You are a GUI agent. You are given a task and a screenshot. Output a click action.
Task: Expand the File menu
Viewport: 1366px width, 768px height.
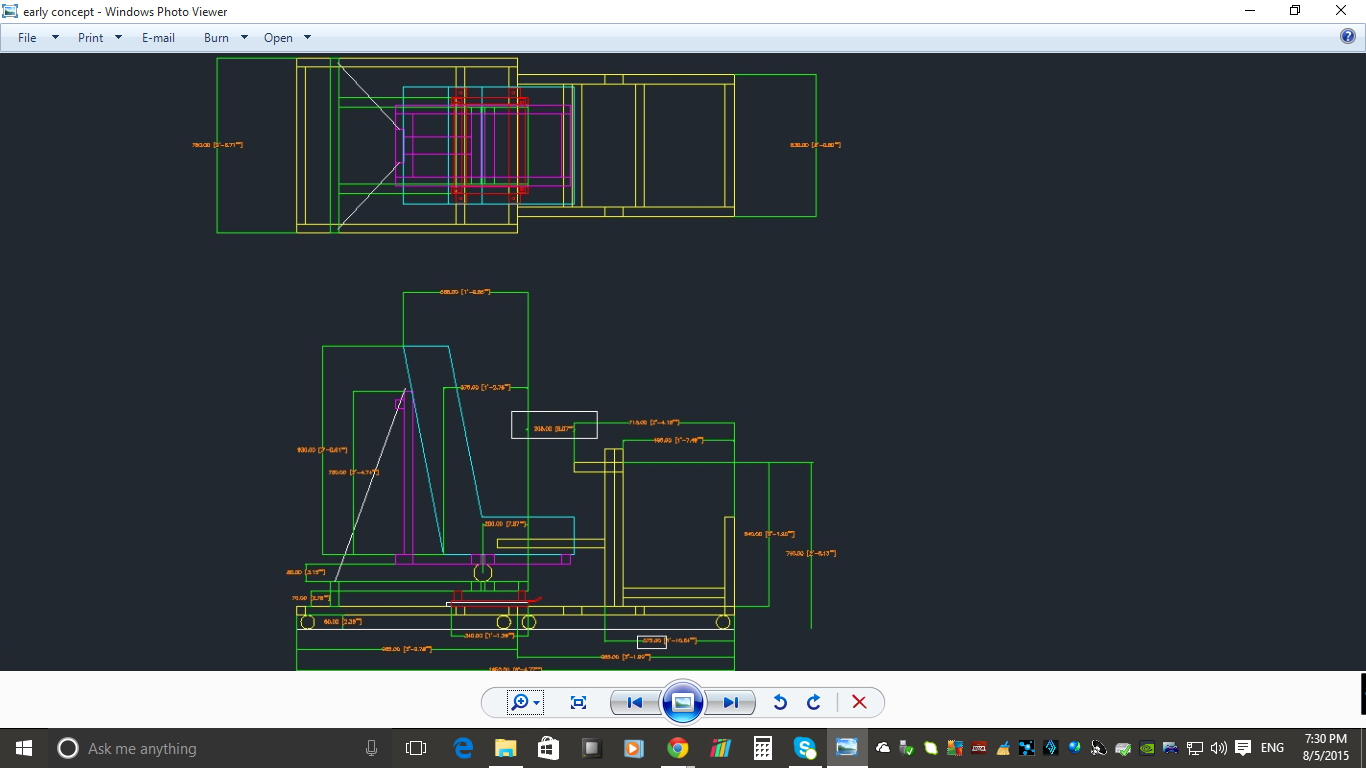click(x=38, y=38)
